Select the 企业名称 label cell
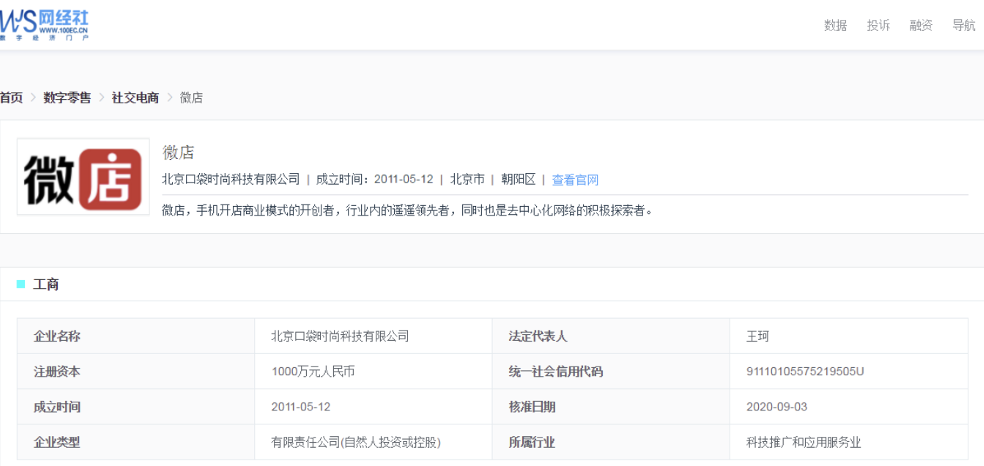The width and height of the screenshot is (984, 466). pos(136,336)
